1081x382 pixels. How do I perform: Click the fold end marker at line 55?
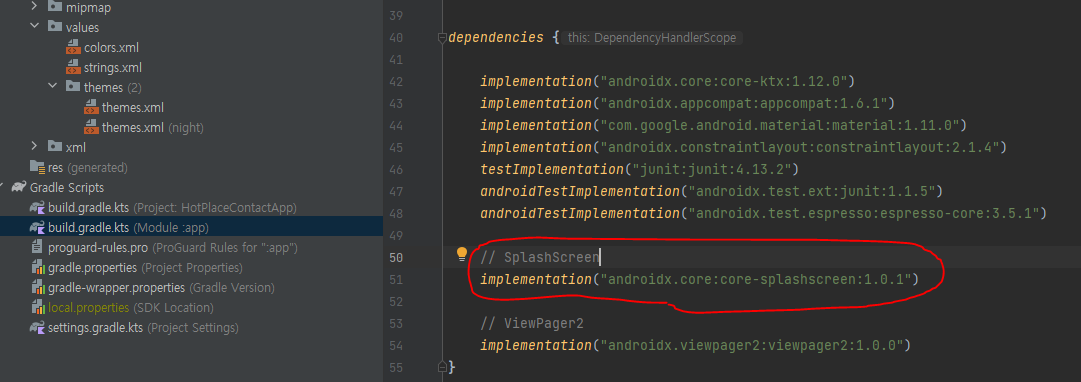click(442, 366)
